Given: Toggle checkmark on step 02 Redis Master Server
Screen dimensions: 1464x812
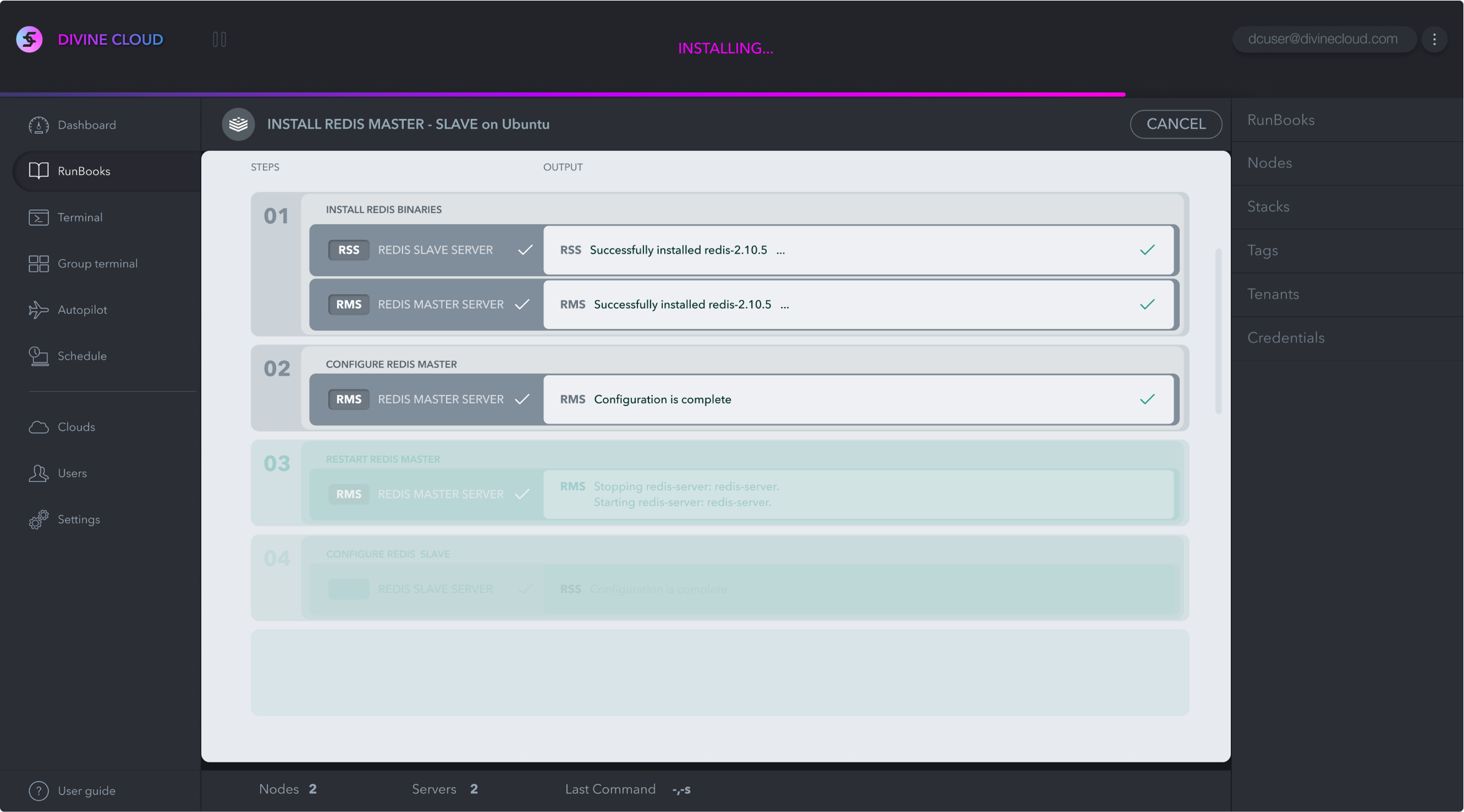Looking at the screenshot, I should point(522,399).
